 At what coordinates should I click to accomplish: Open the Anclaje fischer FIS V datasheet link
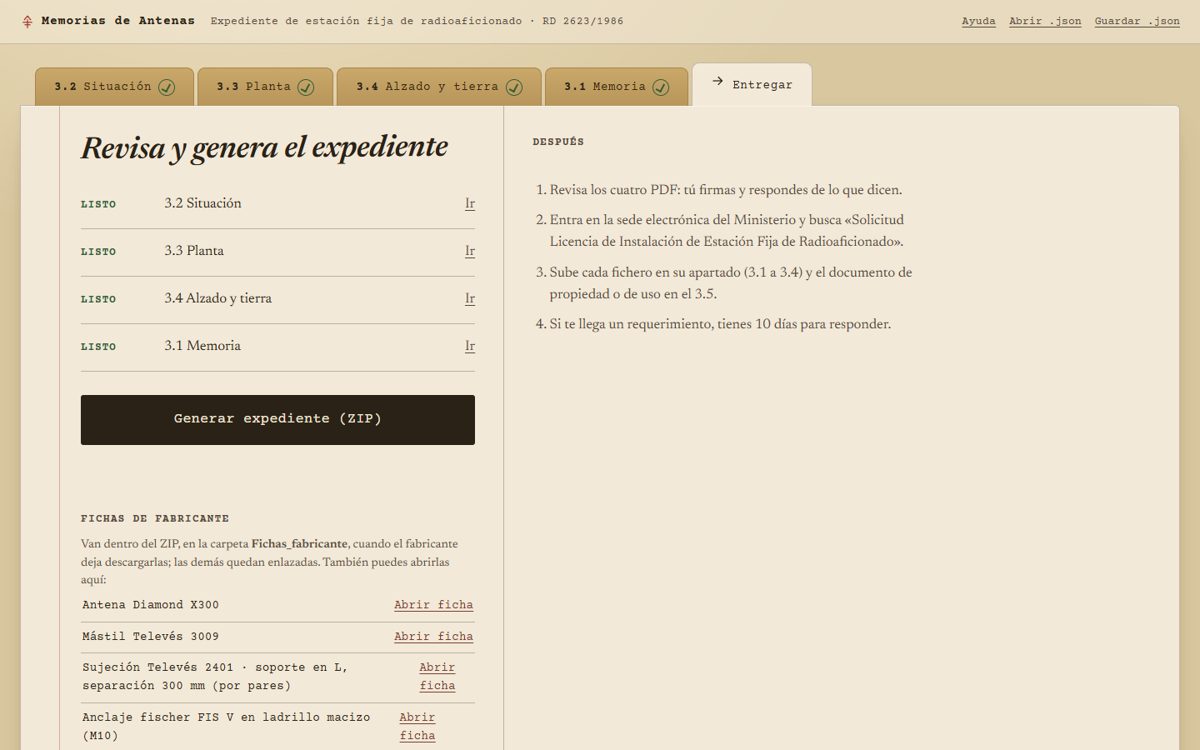417,727
